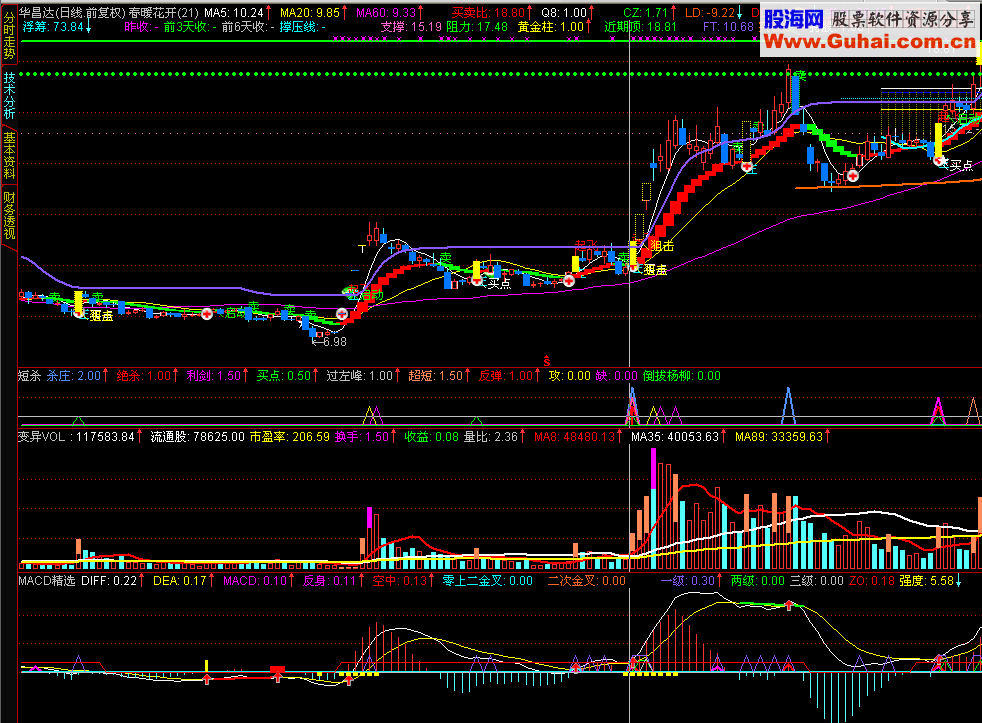
Task: Select the 短杀 indicator name
Action: click(29, 376)
